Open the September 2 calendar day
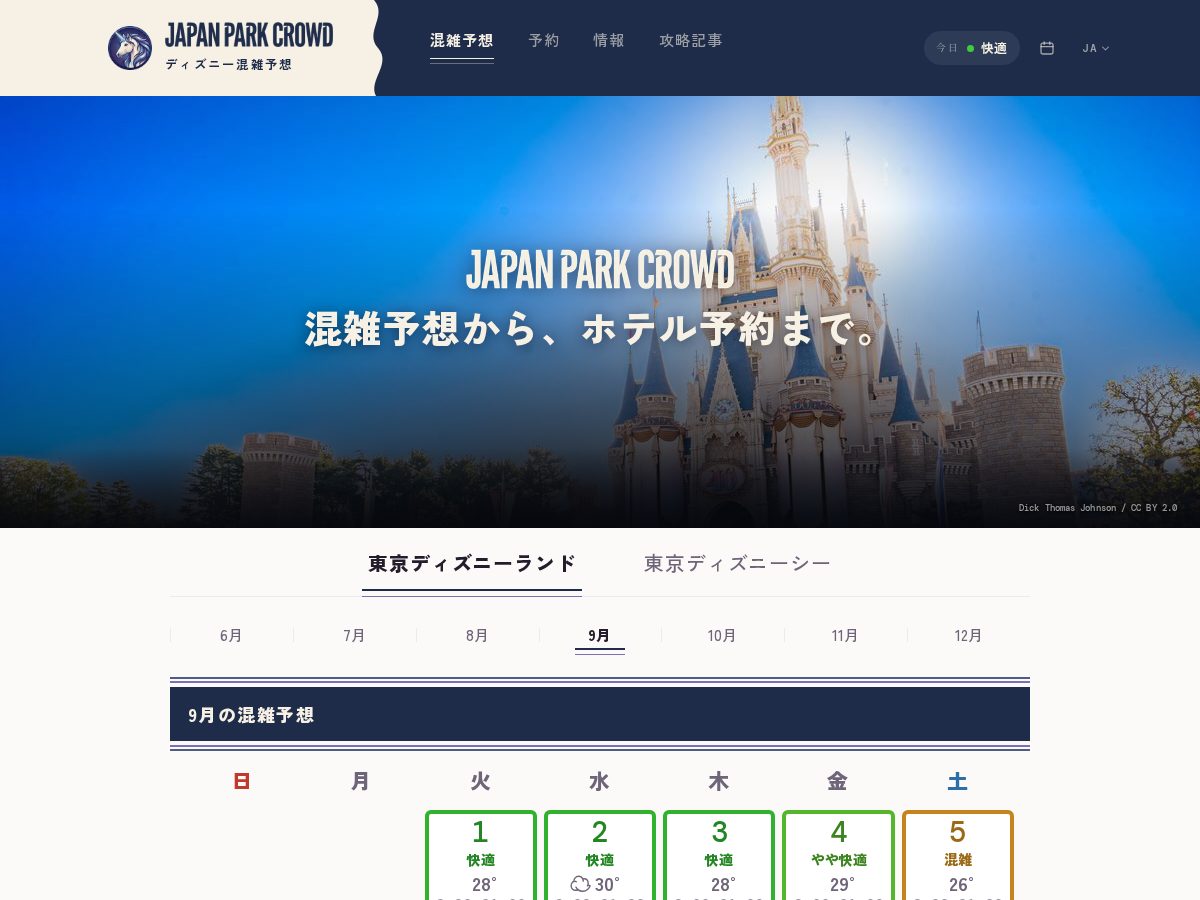 [x=600, y=856]
